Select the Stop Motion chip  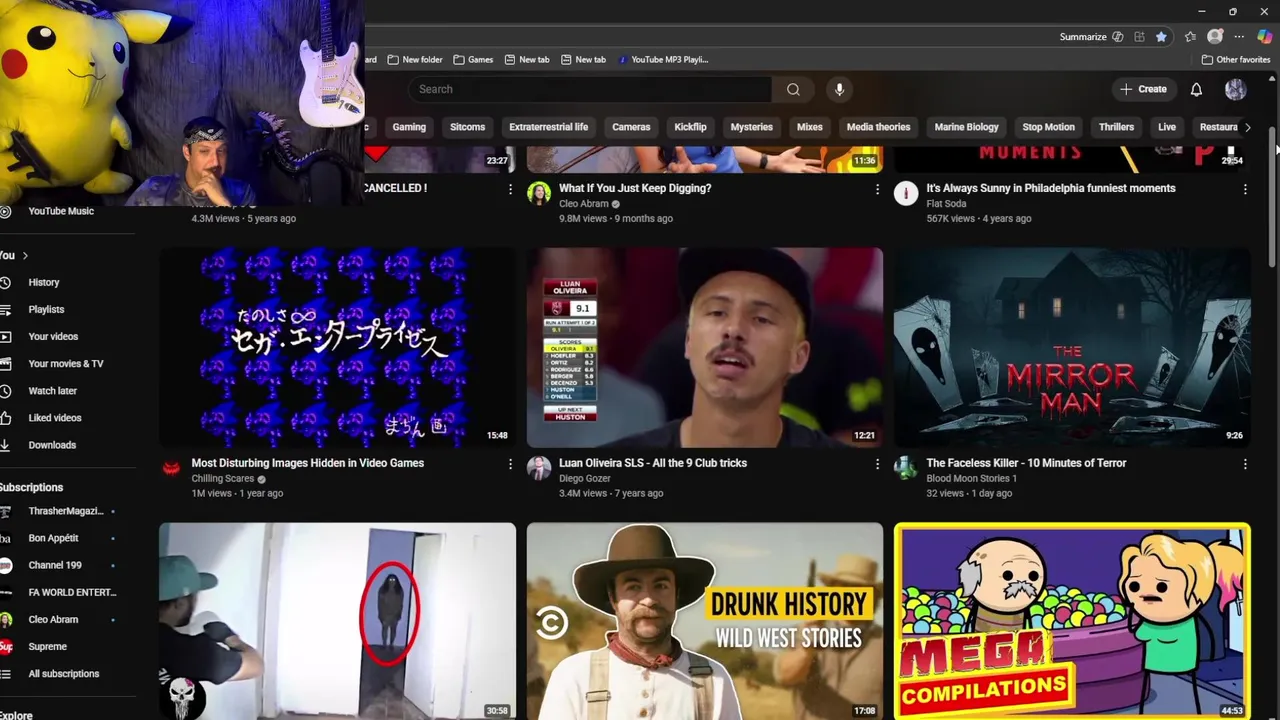point(1048,127)
